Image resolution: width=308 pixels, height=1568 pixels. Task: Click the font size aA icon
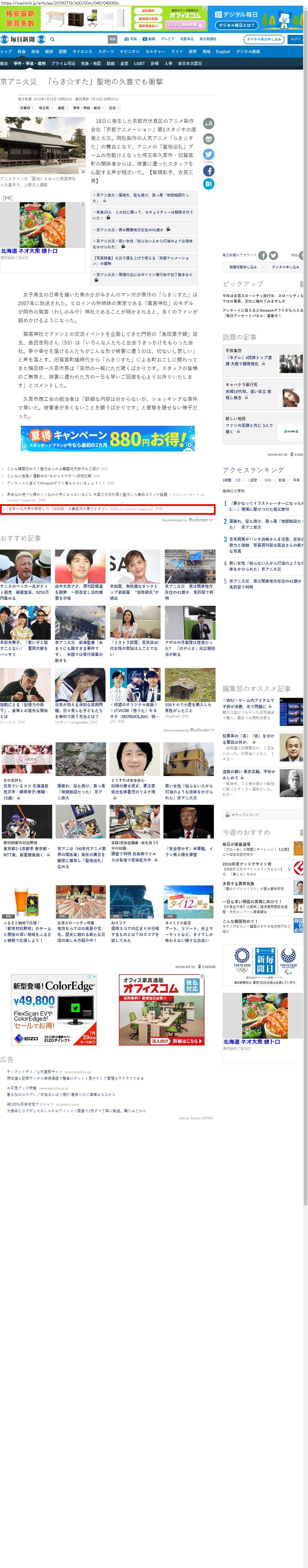[x=208, y=123]
